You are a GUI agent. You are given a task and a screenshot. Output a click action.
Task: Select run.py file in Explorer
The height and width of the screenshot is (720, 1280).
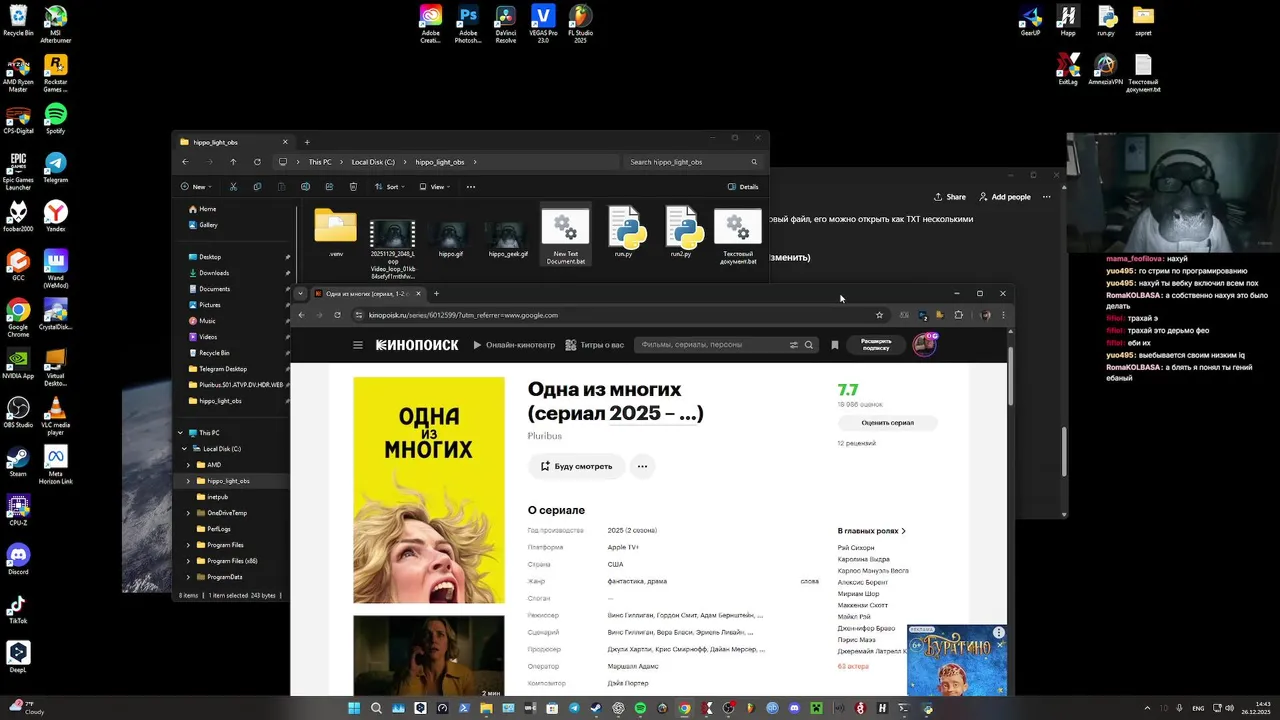click(623, 232)
